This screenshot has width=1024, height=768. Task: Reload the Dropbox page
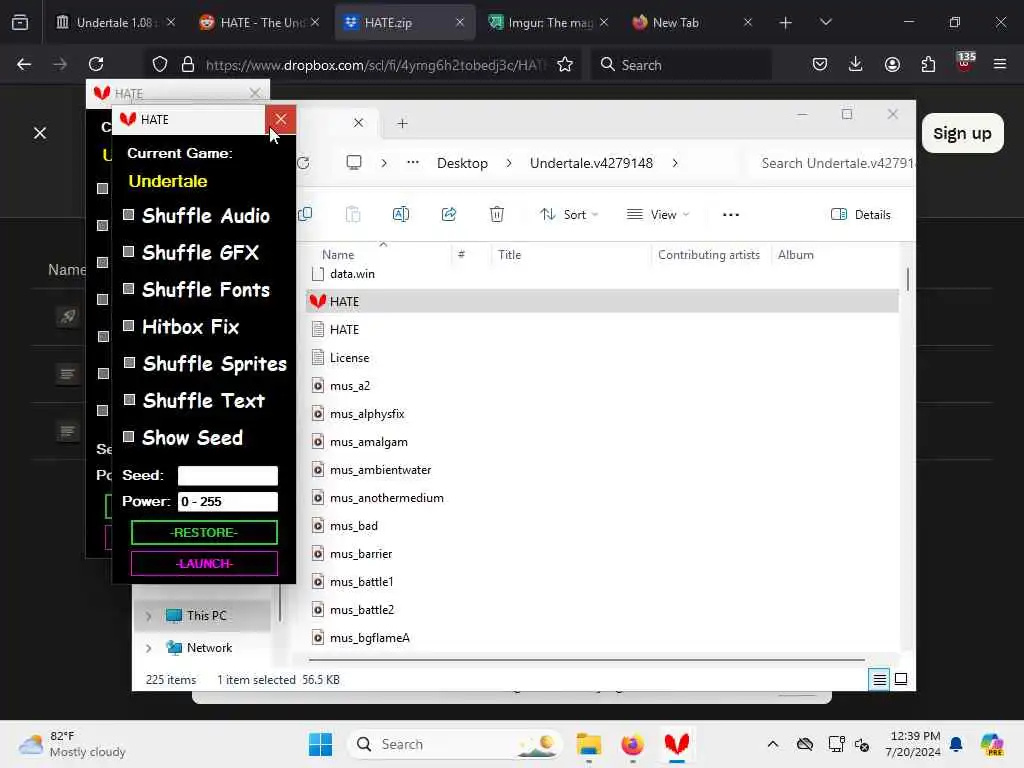point(96,64)
